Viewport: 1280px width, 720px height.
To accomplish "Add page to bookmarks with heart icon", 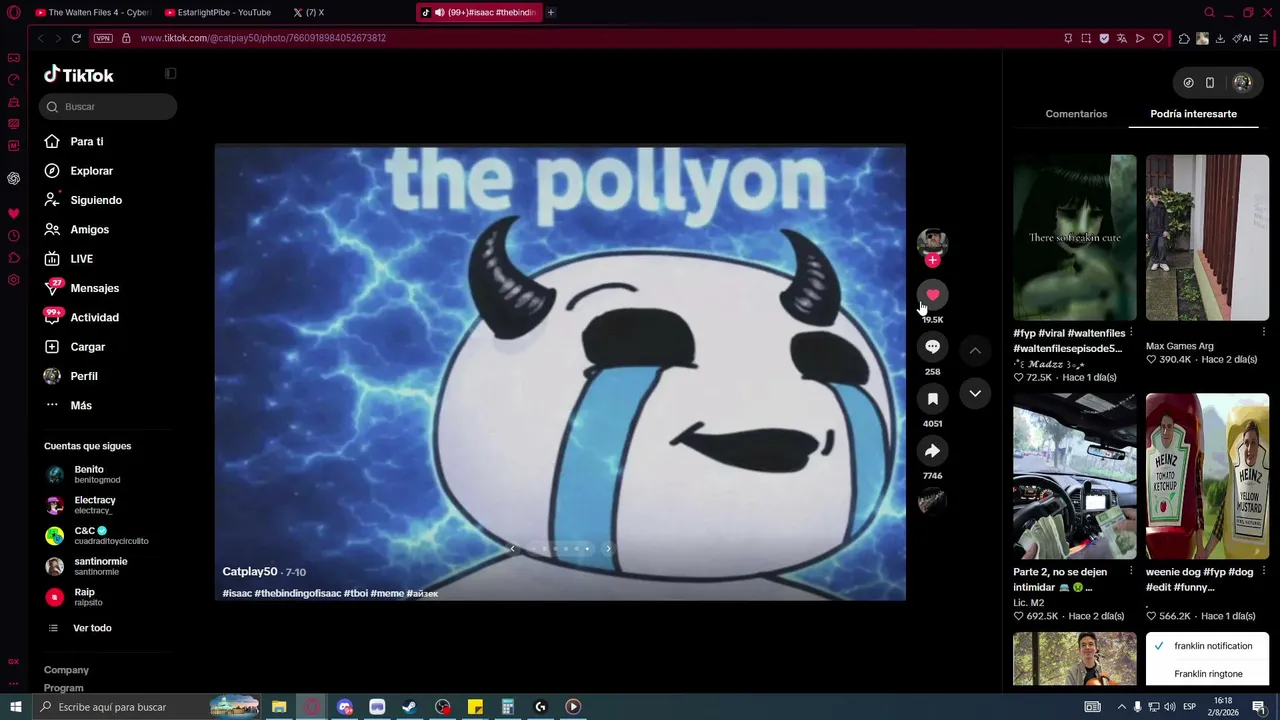I will (1158, 38).
